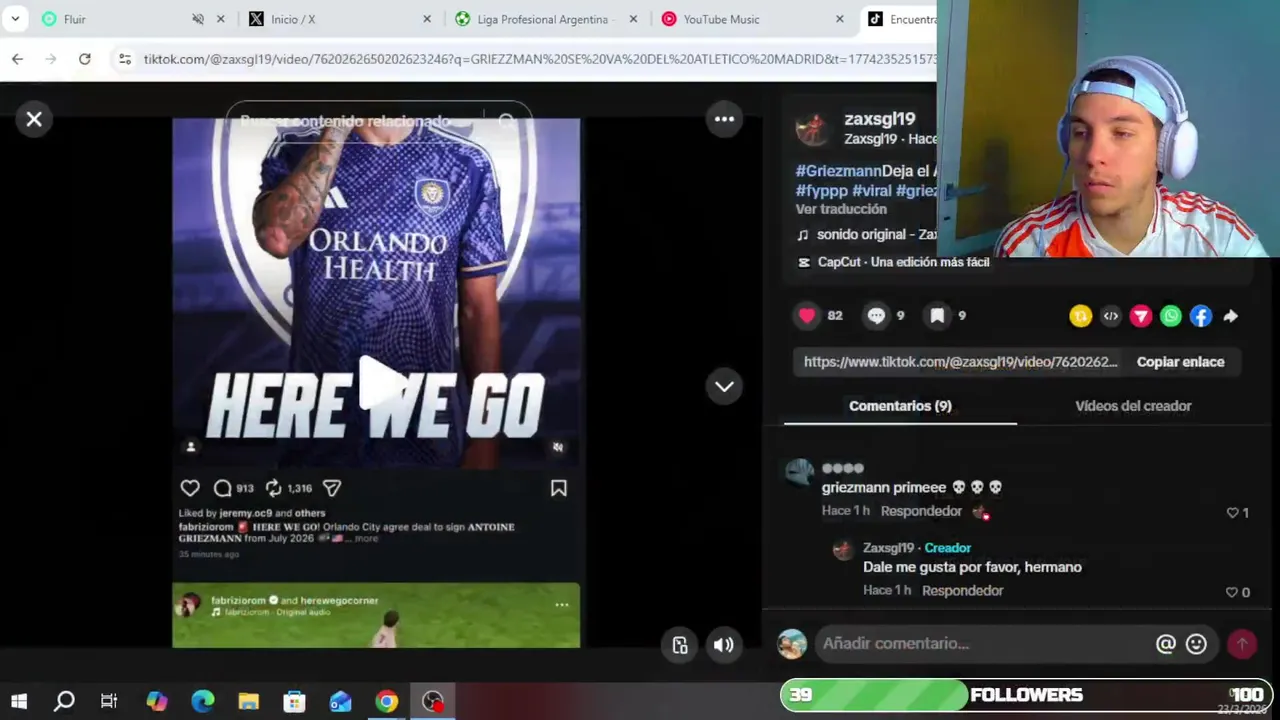Viewport: 1280px width, 720px height.
Task: Send to friends with red send icon
Action: [1141, 316]
